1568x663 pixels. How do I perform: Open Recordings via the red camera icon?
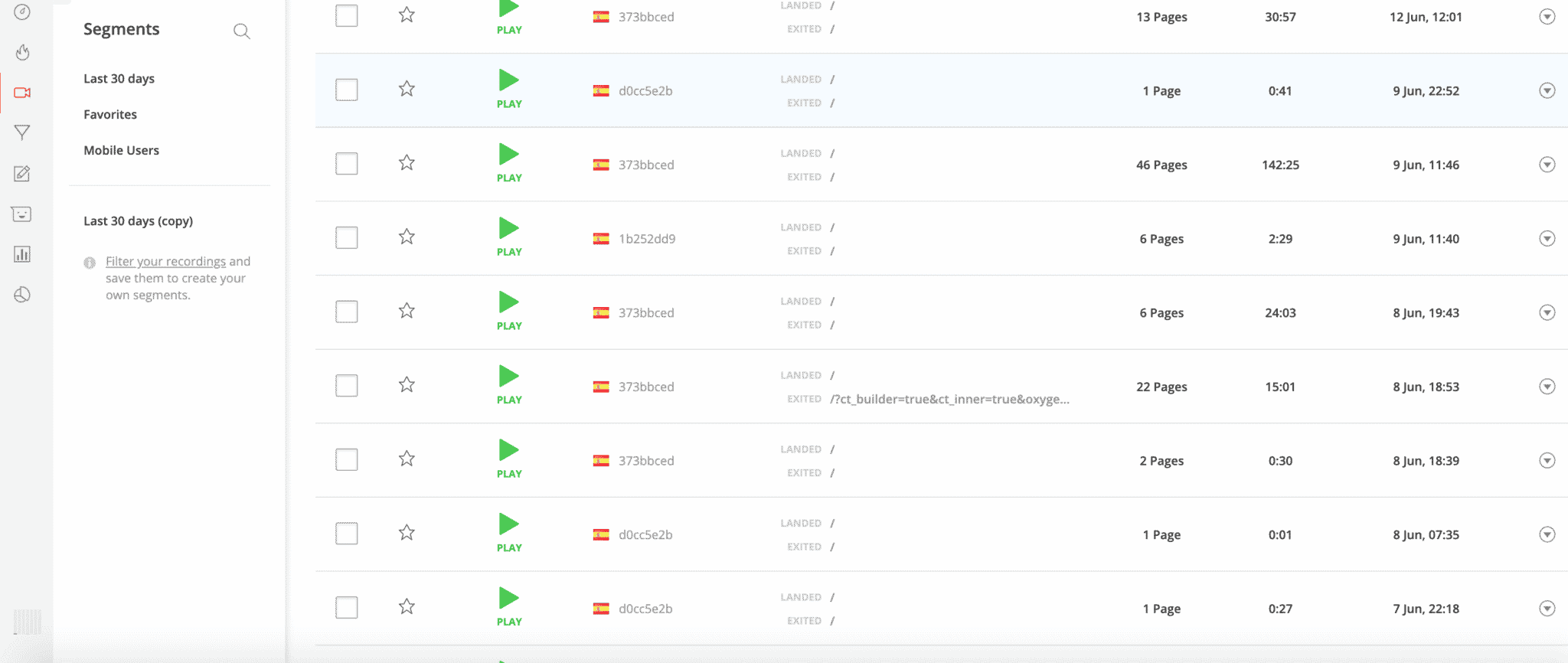(x=22, y=93)
